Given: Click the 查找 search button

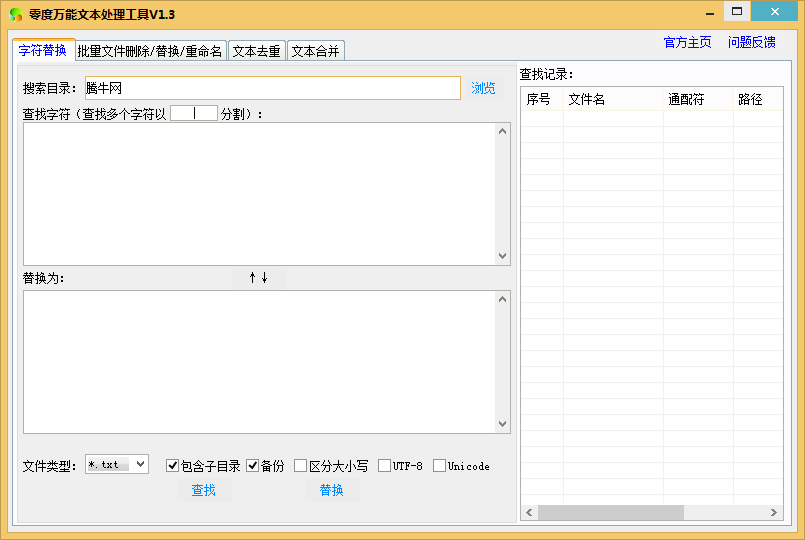Looking at the screenshot, I should point(204,490).
